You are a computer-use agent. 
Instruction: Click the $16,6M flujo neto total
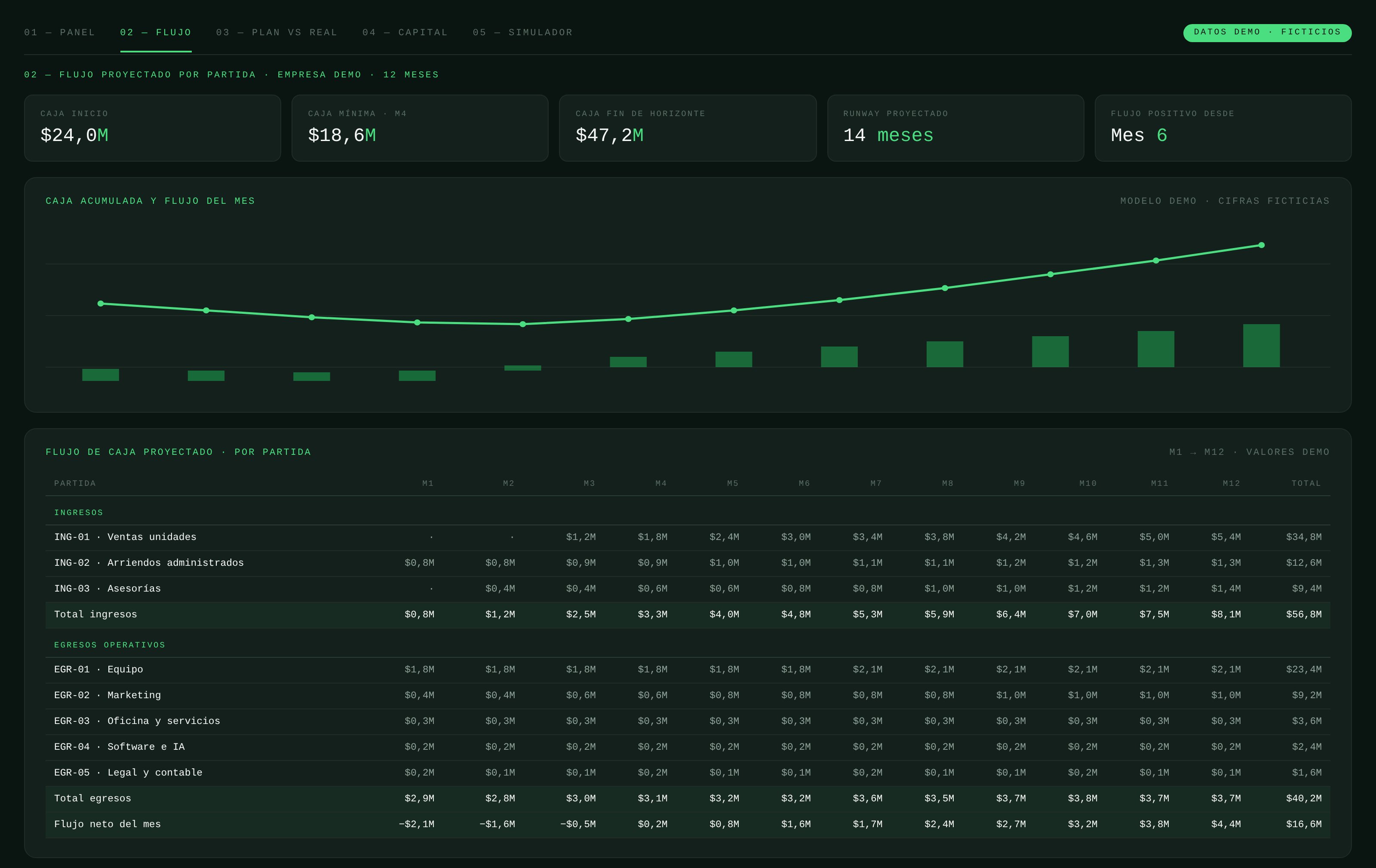pos(1303,824)
